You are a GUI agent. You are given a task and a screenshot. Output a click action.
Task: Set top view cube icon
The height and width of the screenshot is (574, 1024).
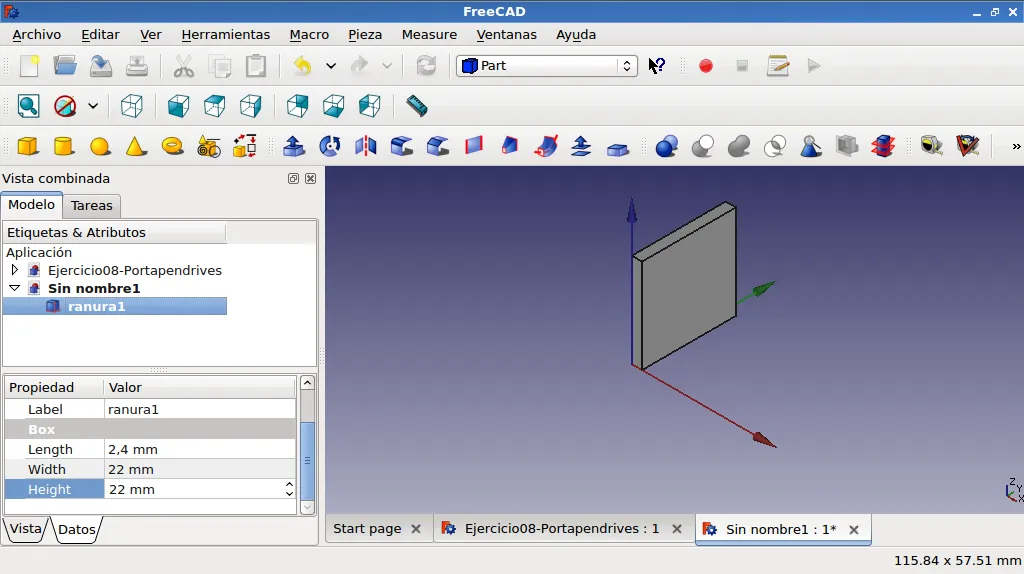coord(214,106)
